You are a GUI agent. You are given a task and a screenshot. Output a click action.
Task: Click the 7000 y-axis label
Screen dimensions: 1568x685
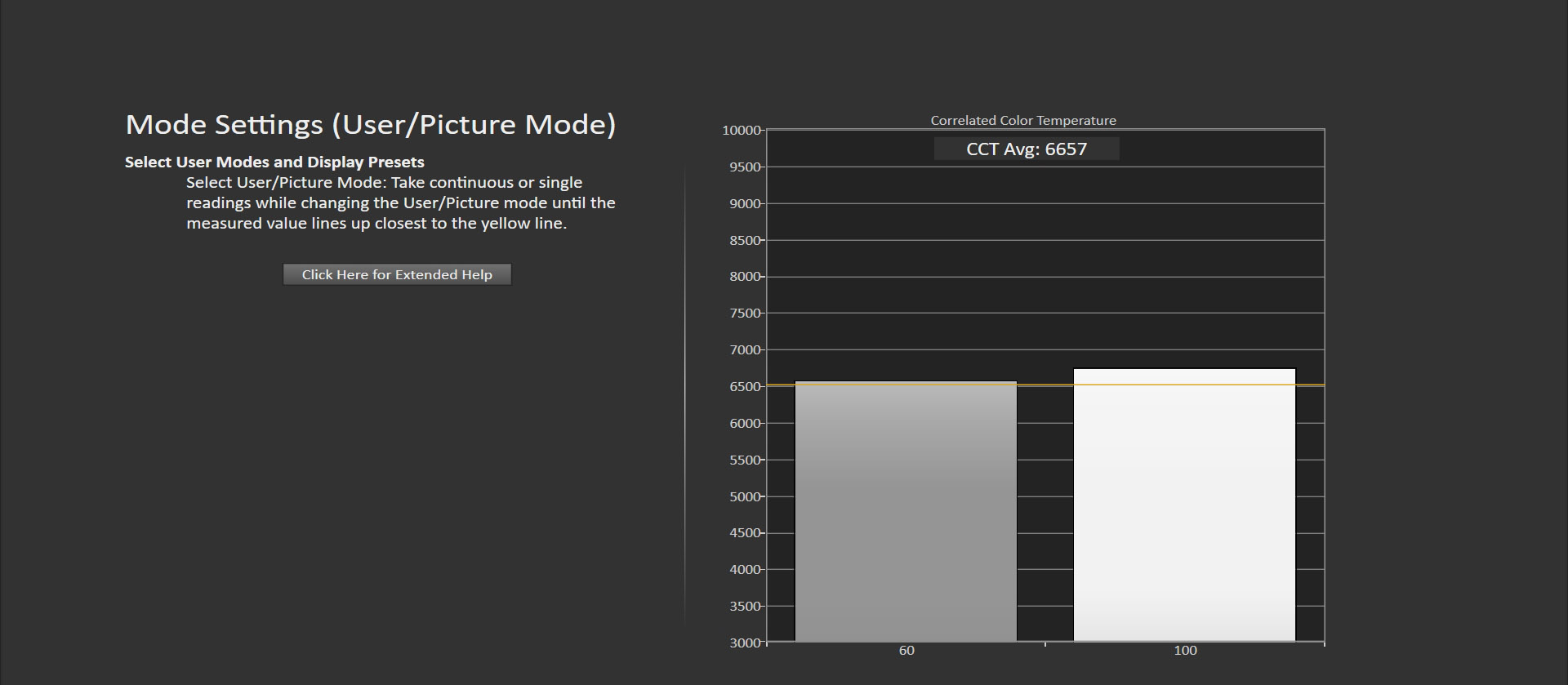(x=745, y=349)
